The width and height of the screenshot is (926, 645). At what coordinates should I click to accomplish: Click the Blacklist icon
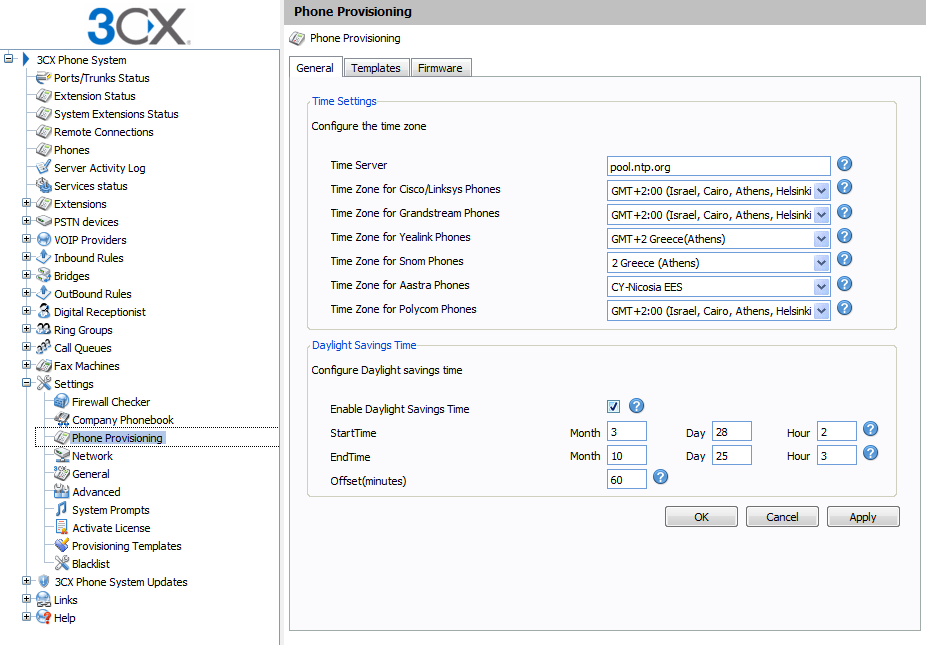coord(61,563)
